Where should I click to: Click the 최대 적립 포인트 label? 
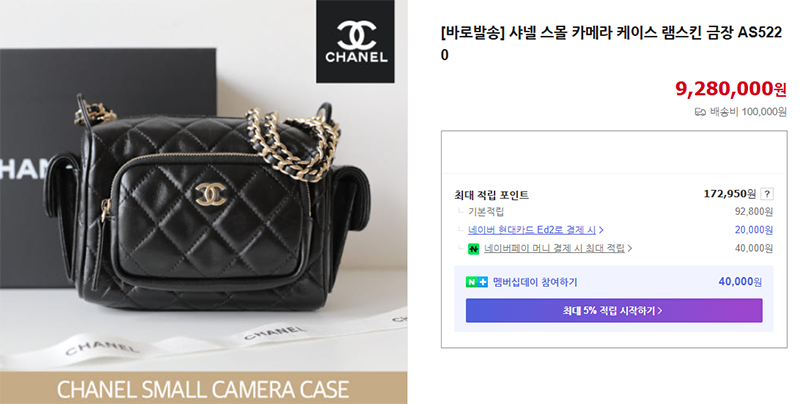491,195
